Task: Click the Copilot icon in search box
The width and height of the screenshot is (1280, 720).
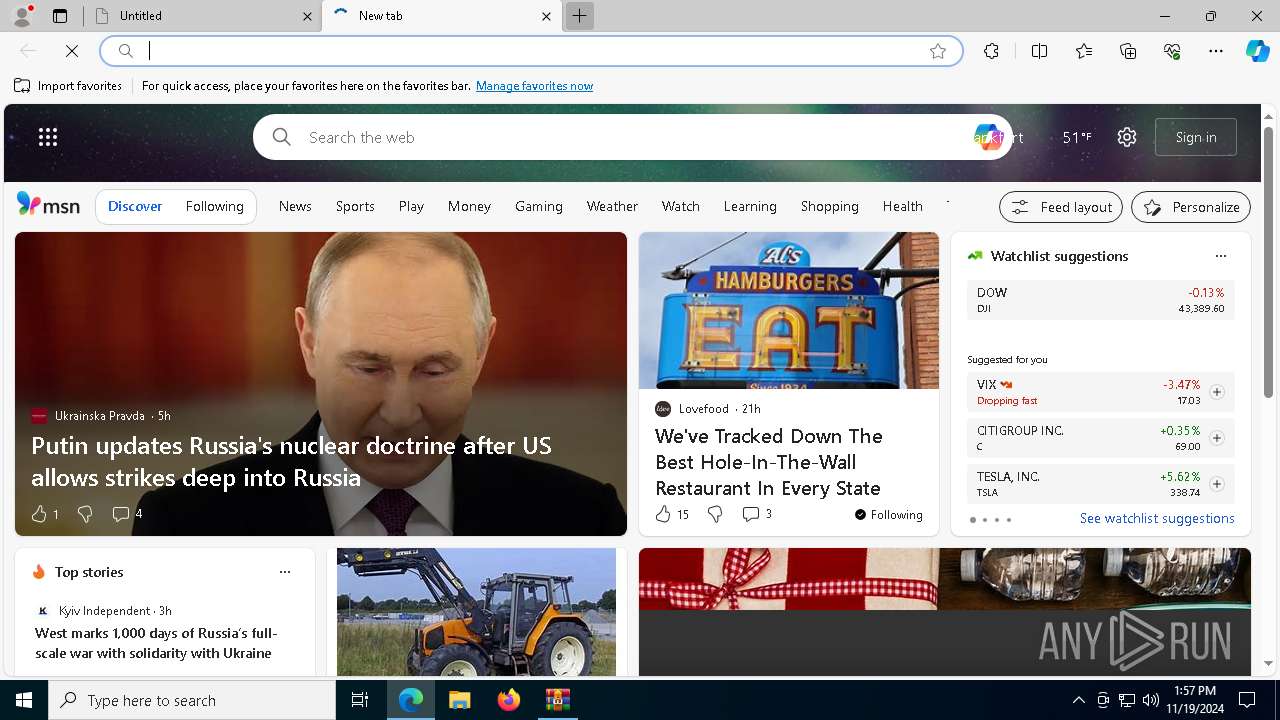Action: click(987, 137)
